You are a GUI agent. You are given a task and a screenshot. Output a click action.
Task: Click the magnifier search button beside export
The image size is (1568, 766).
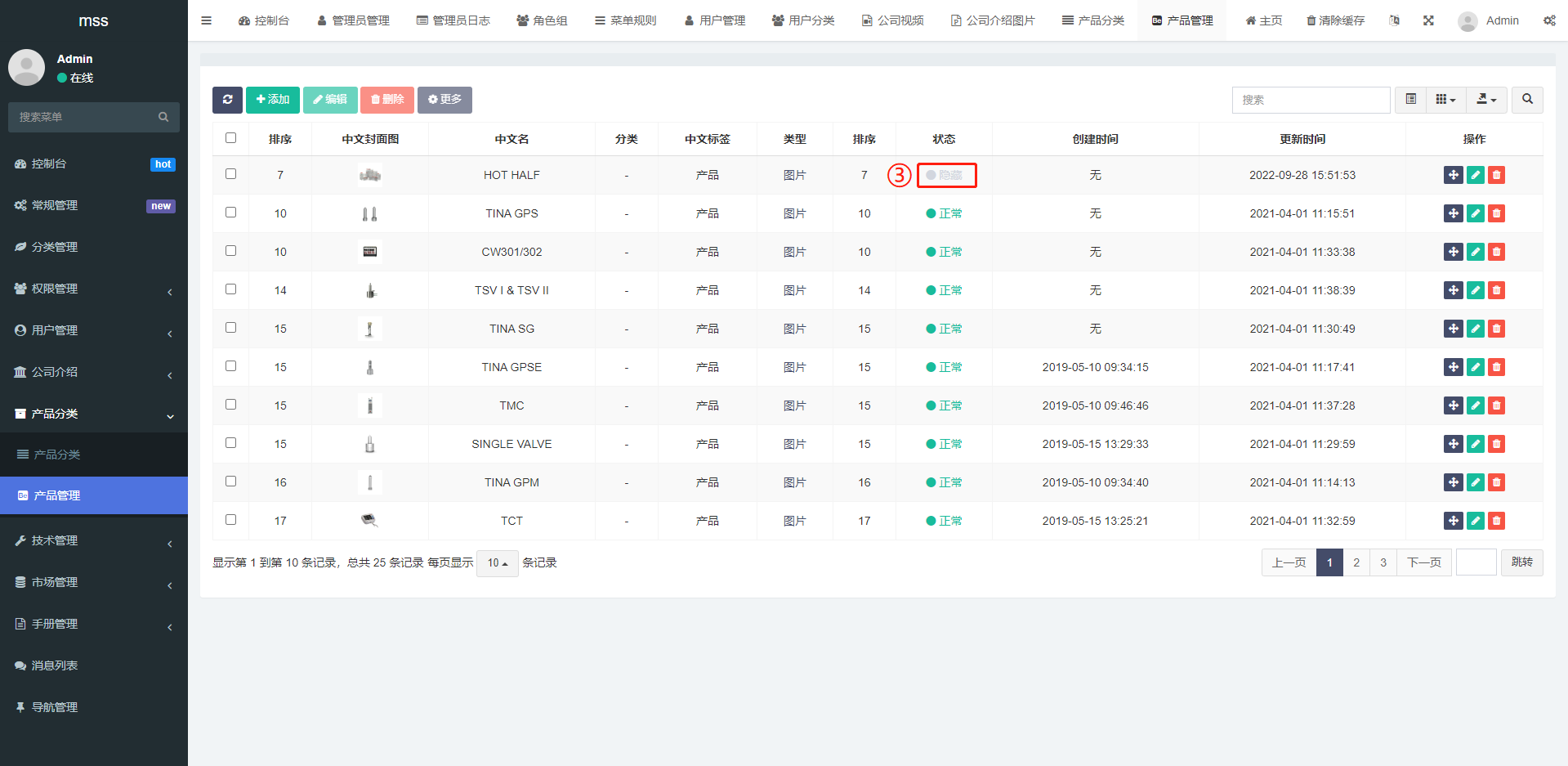1527,100
